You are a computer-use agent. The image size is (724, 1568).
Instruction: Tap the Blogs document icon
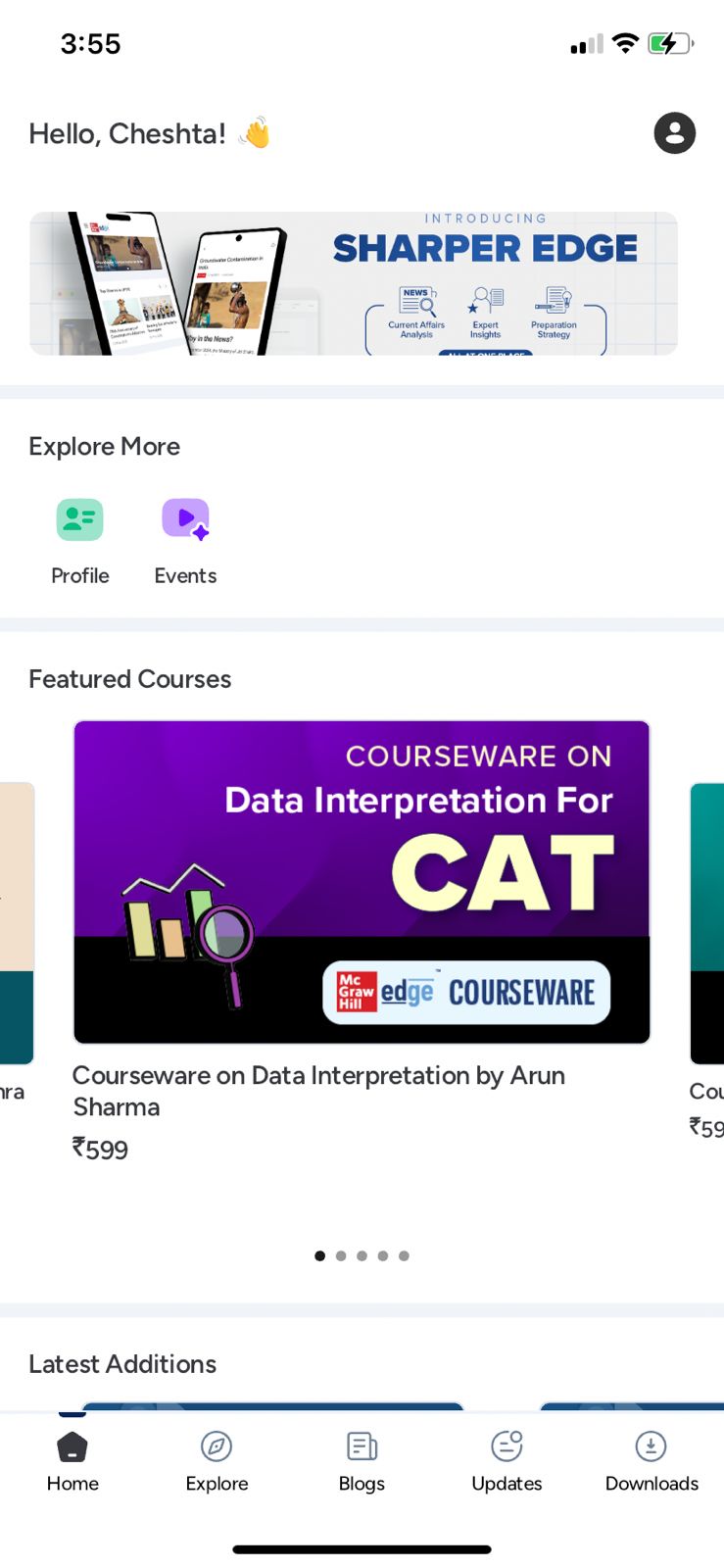(x=362, y=1446)
